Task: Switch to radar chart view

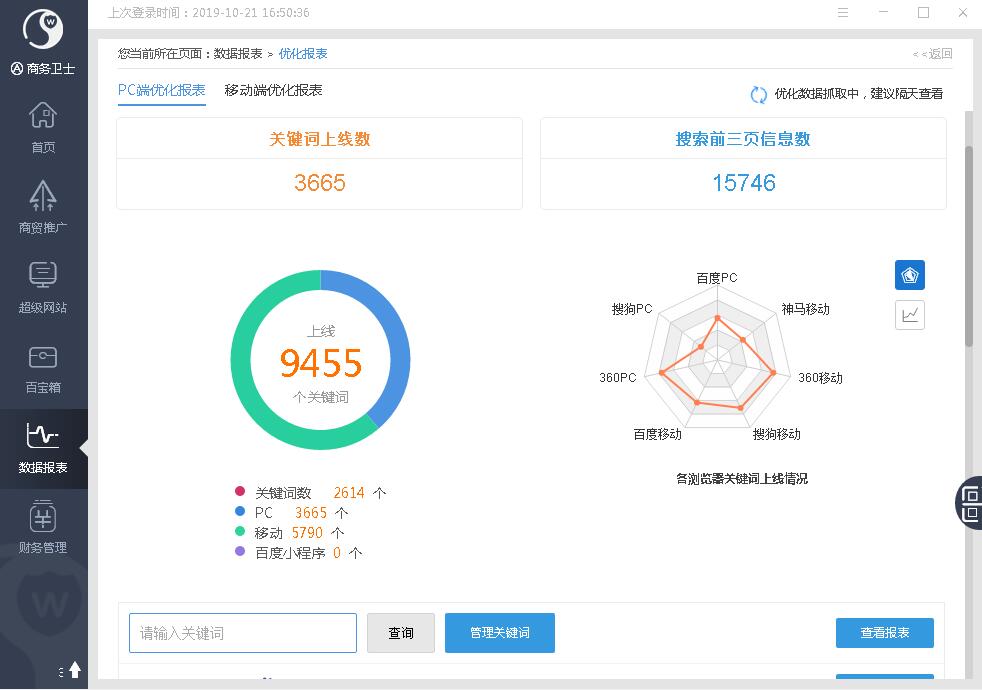Action: (909, 275)
